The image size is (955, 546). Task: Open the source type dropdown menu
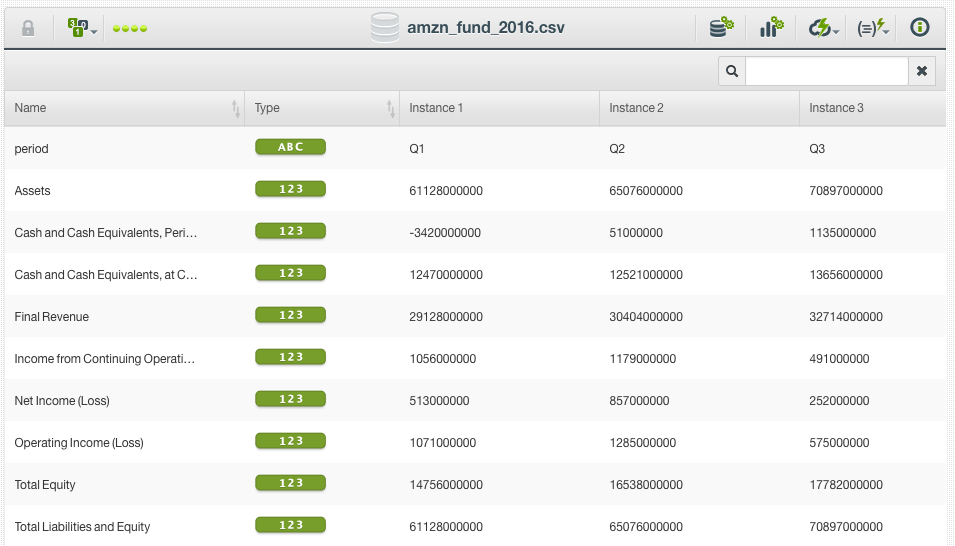tap(82, 28)
